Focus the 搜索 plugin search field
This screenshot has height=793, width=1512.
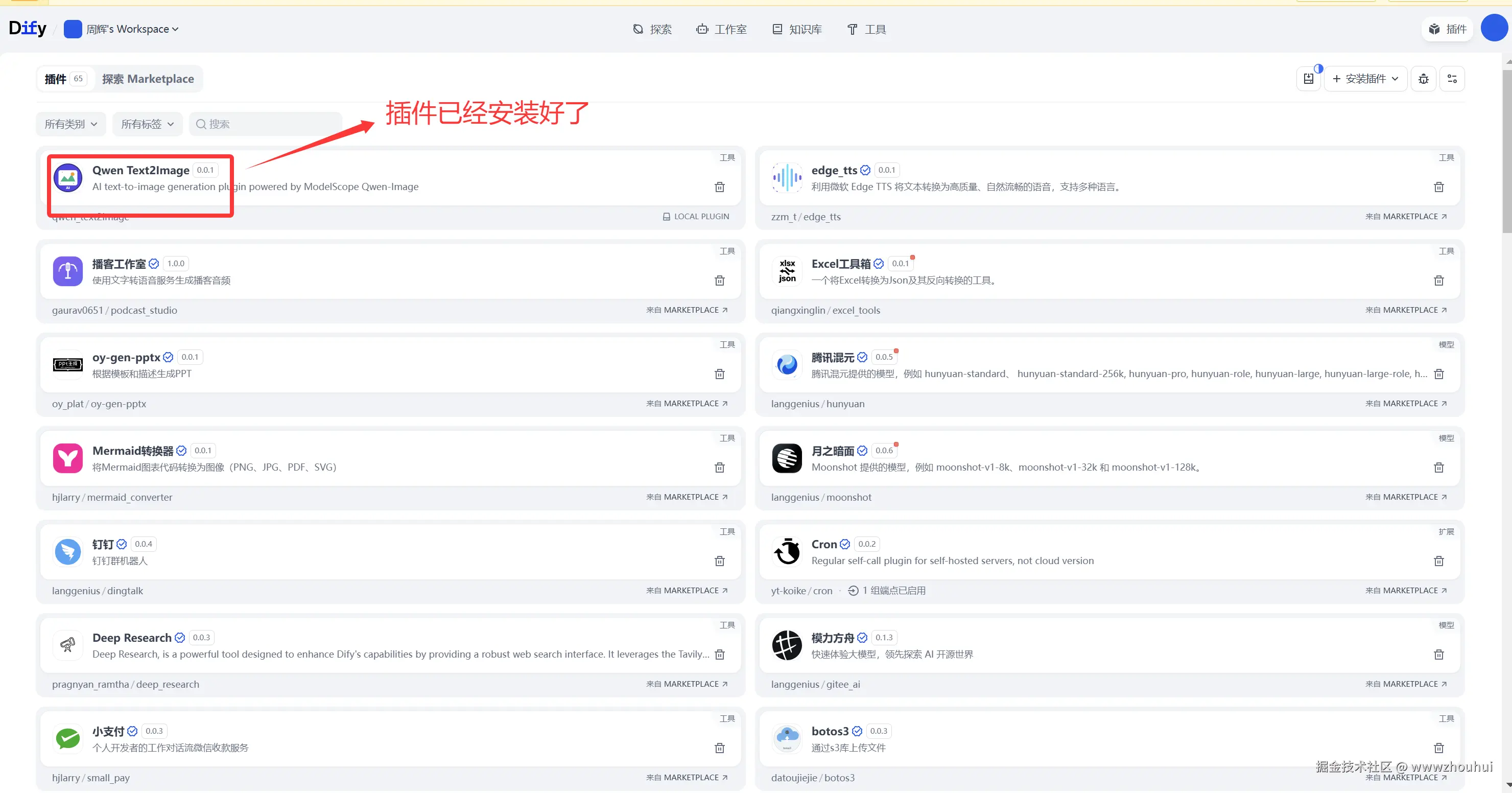pos(265,124)
